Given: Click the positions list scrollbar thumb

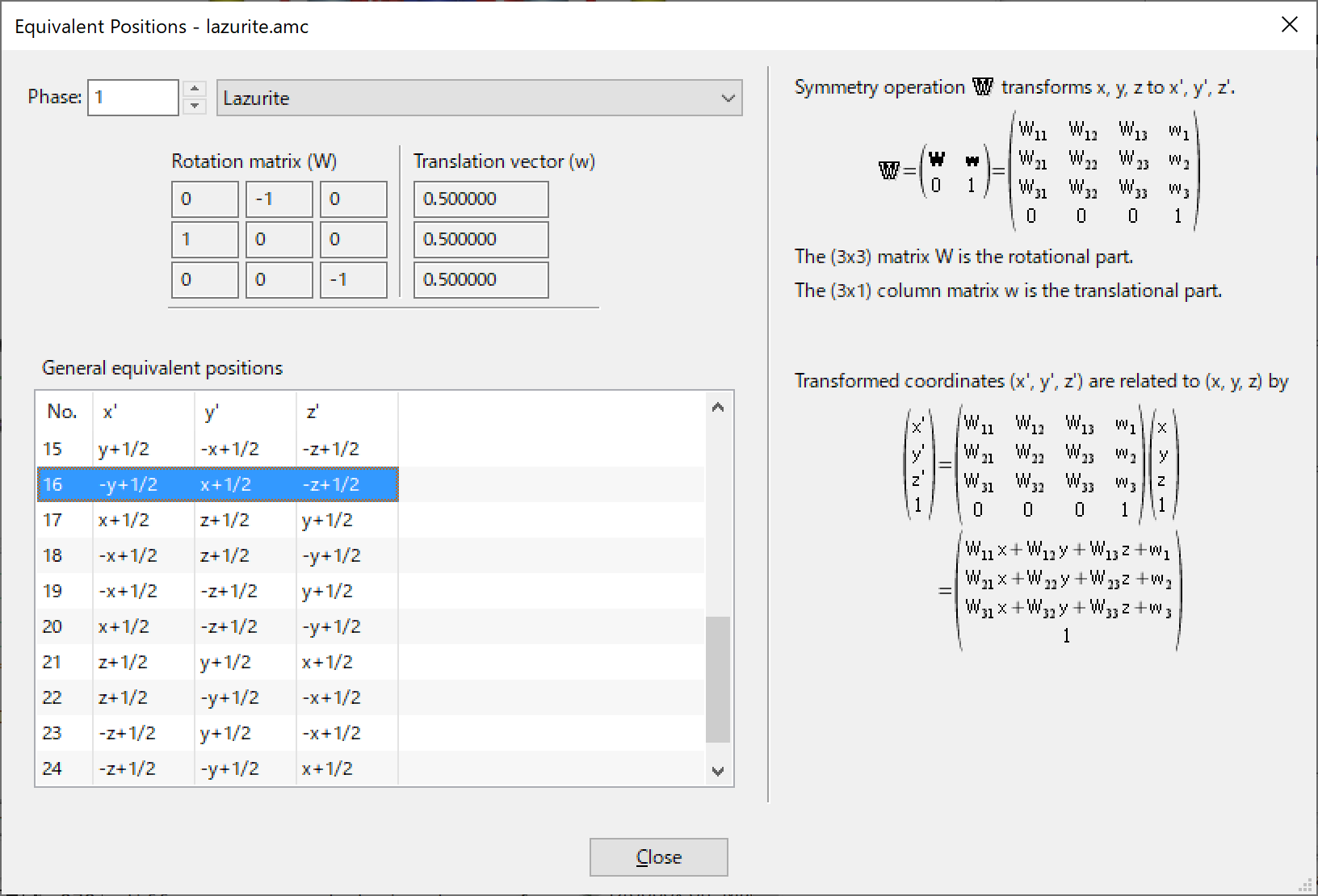Looking at the screenshot, I should coord(717,679).
